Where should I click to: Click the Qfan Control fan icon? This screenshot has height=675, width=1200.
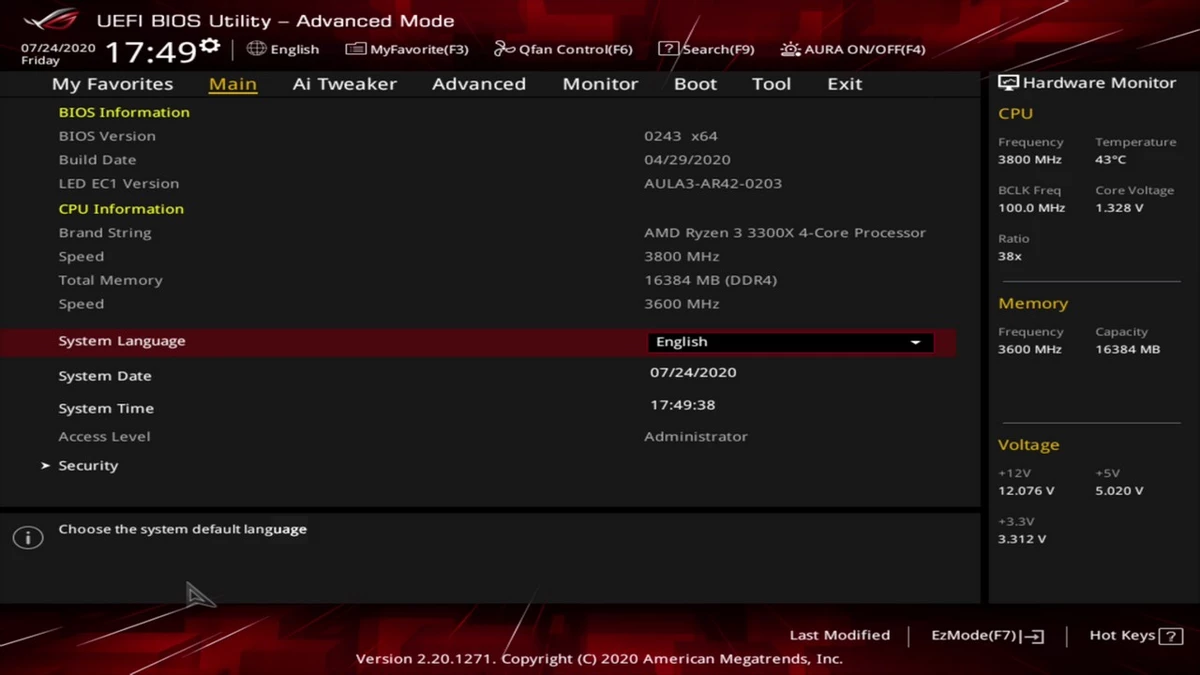tap(504, 48)
